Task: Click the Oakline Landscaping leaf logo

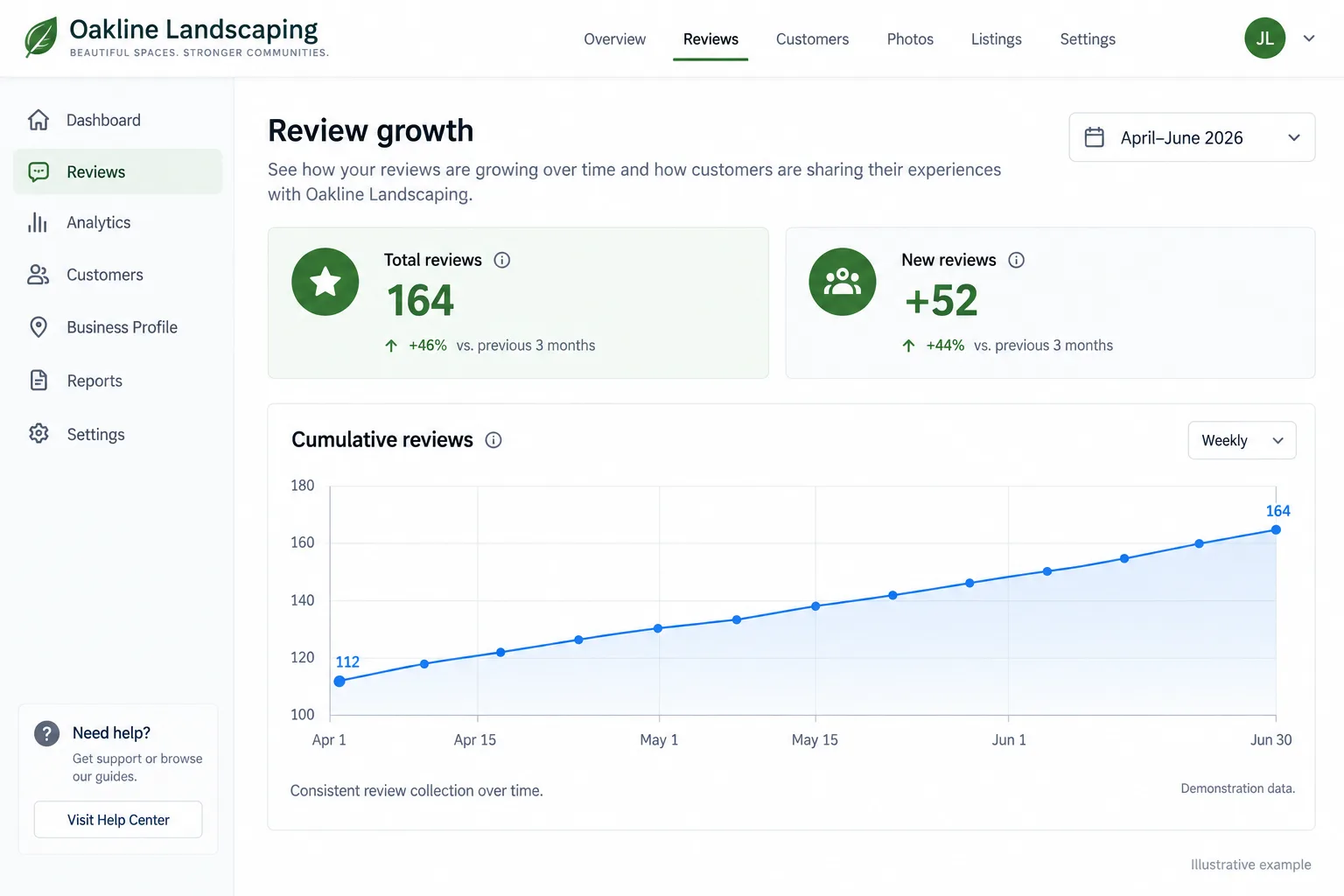Action: [41, 38]
